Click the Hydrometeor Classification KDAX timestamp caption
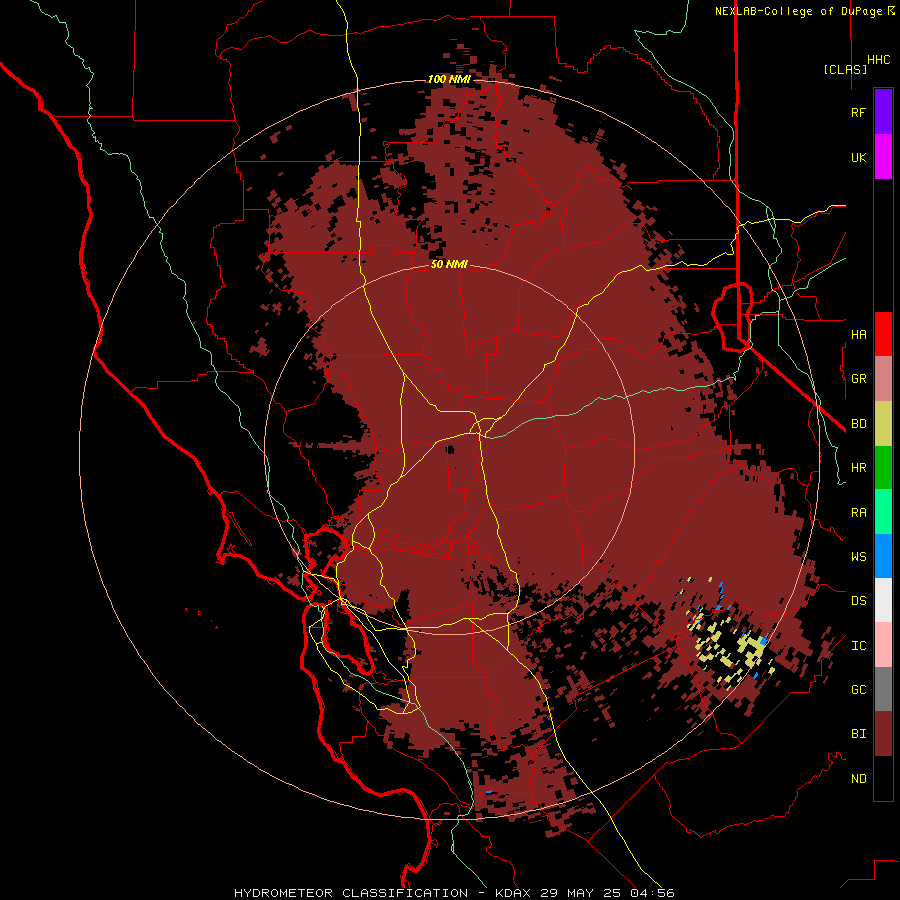This screenshot has width=900, height=900. [454, 893]
